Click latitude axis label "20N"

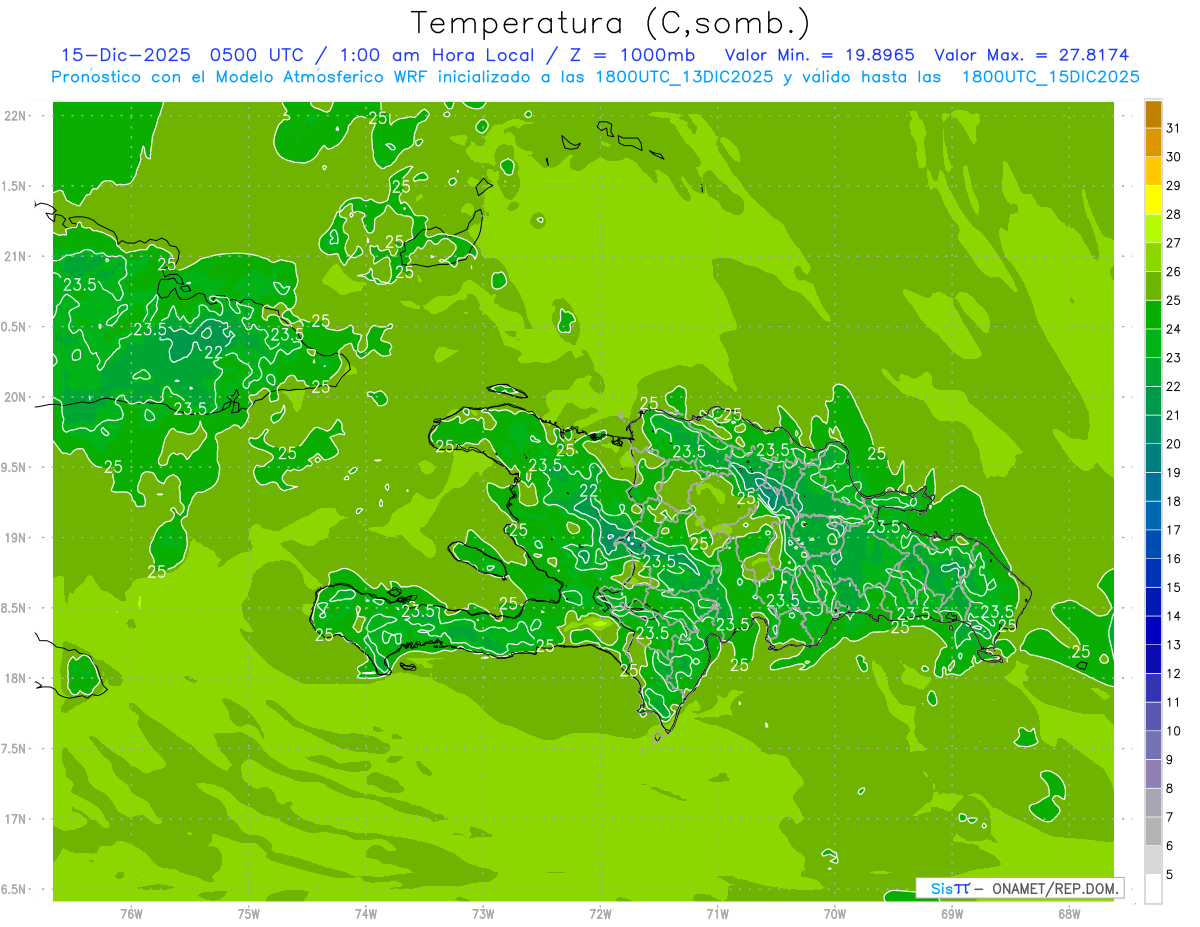point(17,397)
